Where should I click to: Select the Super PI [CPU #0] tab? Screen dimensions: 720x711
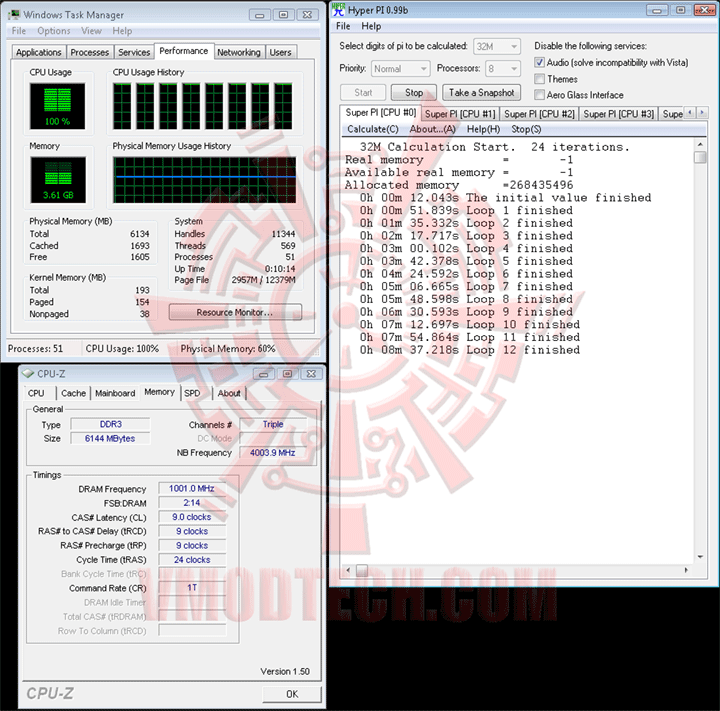(381, 113)
